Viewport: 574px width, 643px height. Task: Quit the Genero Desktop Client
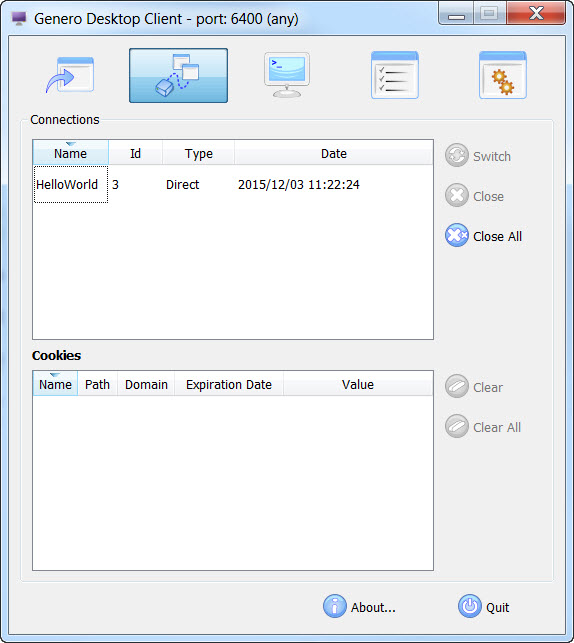coord(484,607)
